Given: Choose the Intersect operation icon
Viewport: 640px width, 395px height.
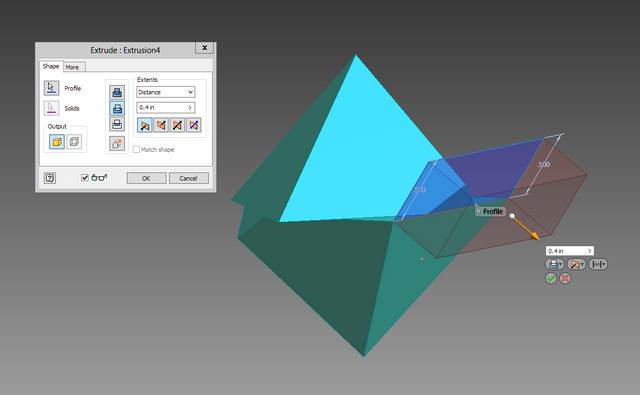Looking at the screenshot, I should click(x=117, y=124).
